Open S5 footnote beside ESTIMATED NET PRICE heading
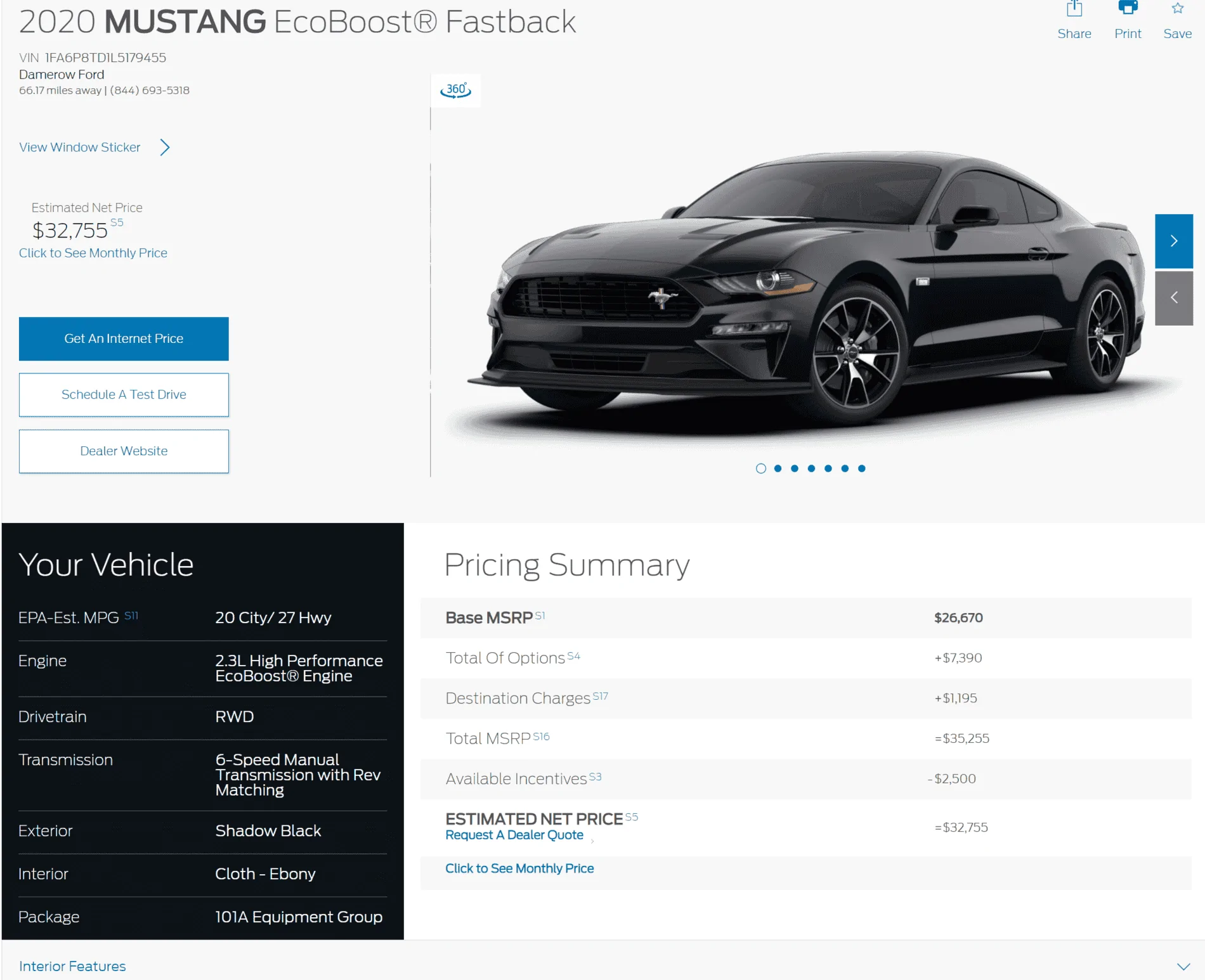The height and width of the screenshot is (980, 1205). point(632,816)
